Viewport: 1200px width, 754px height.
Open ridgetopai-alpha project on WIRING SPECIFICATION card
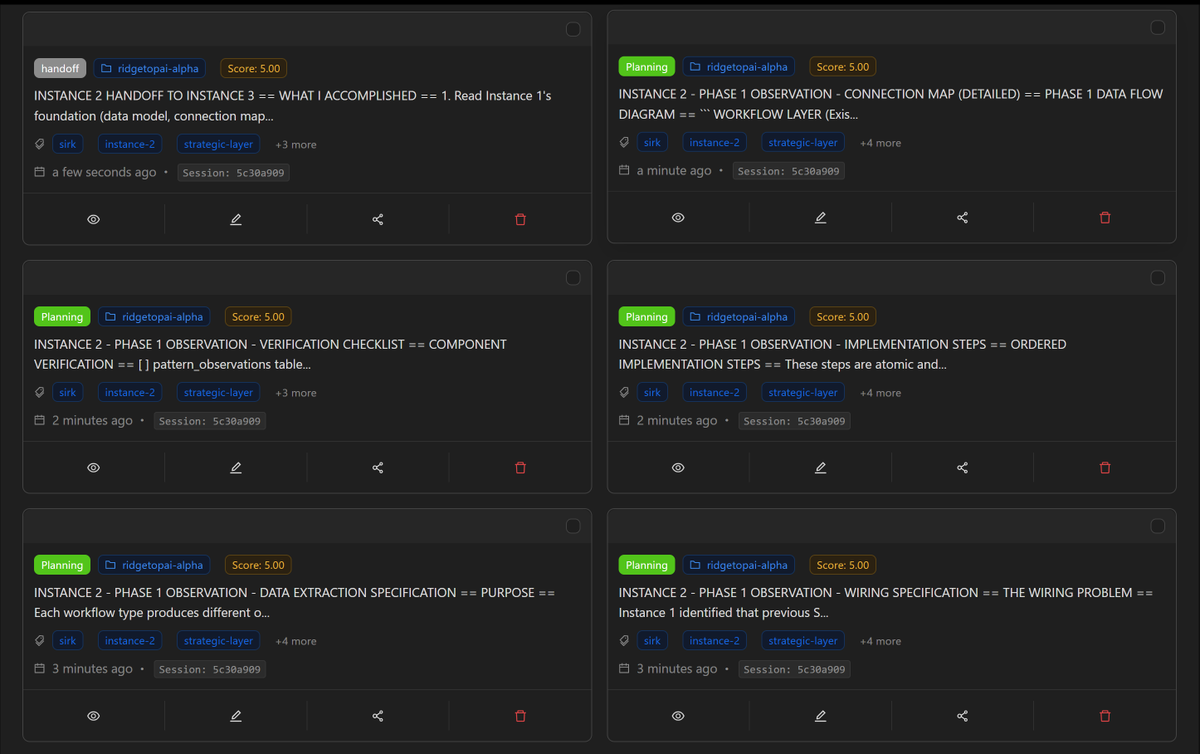739,565
